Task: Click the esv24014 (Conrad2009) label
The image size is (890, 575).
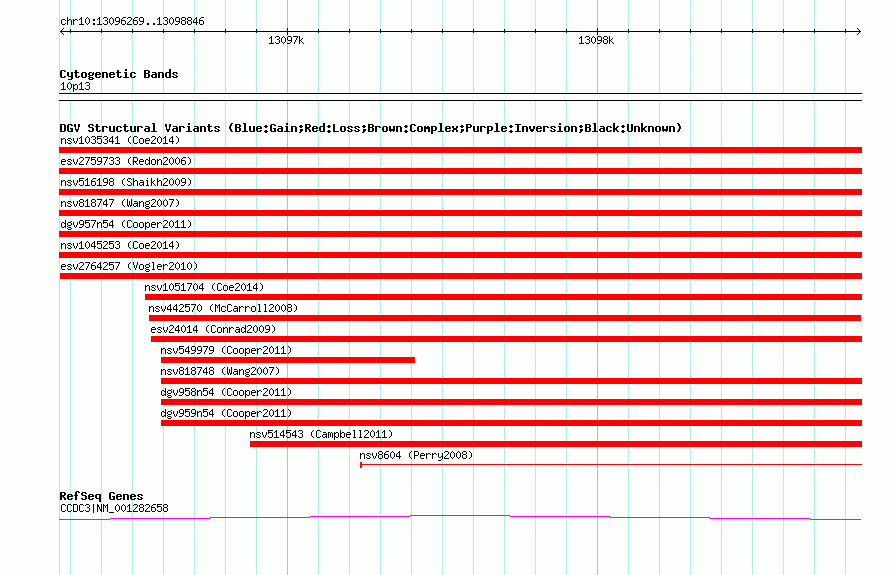Action: (x=213, y=329)
